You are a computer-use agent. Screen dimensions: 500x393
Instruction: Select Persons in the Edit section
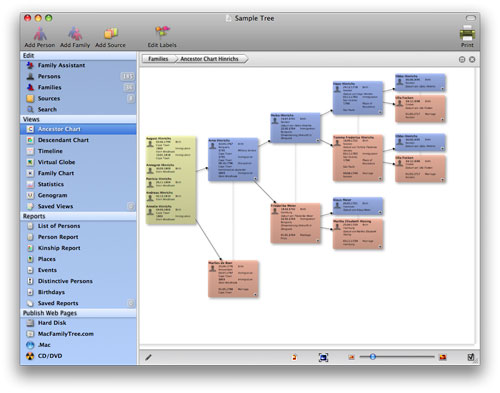coord(78,76)
